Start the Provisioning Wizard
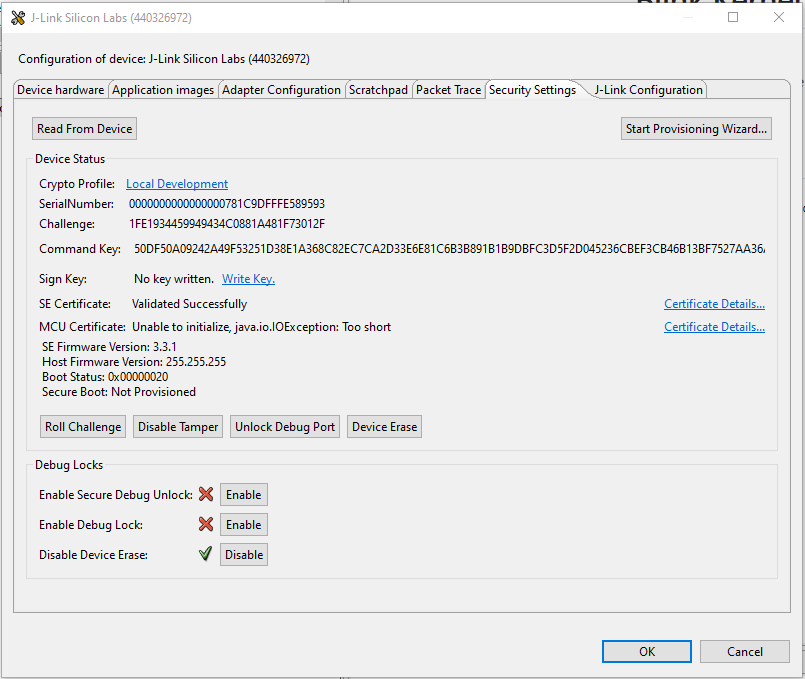This screenshot has height=679, width=805. [x=696, y=128]
